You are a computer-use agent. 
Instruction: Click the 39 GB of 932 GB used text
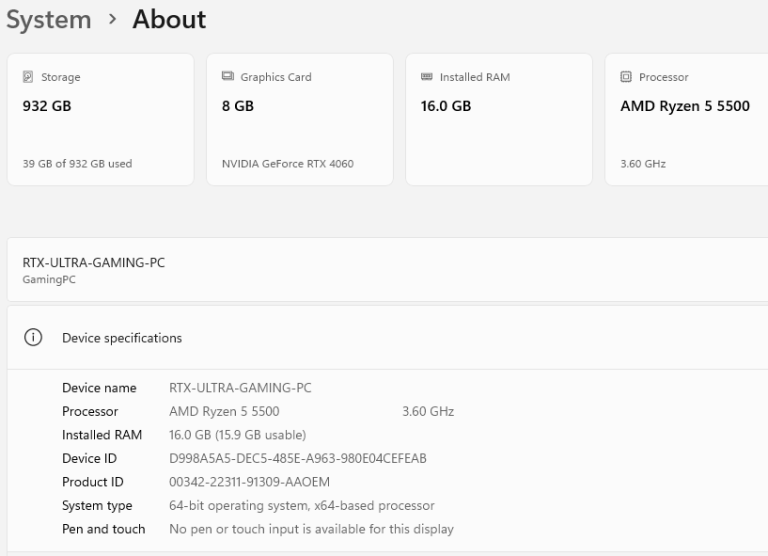(77, 164)
